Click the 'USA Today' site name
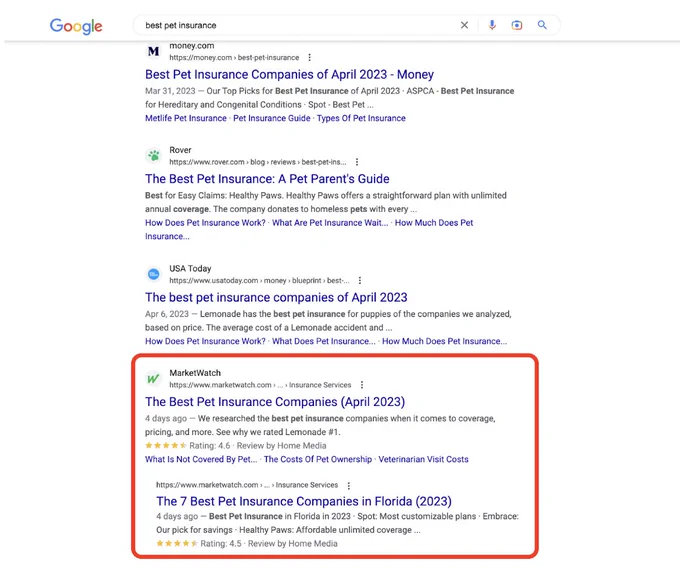Image resolution: width=680 pixels, height=580 pixels. click(x=190, y=269)
